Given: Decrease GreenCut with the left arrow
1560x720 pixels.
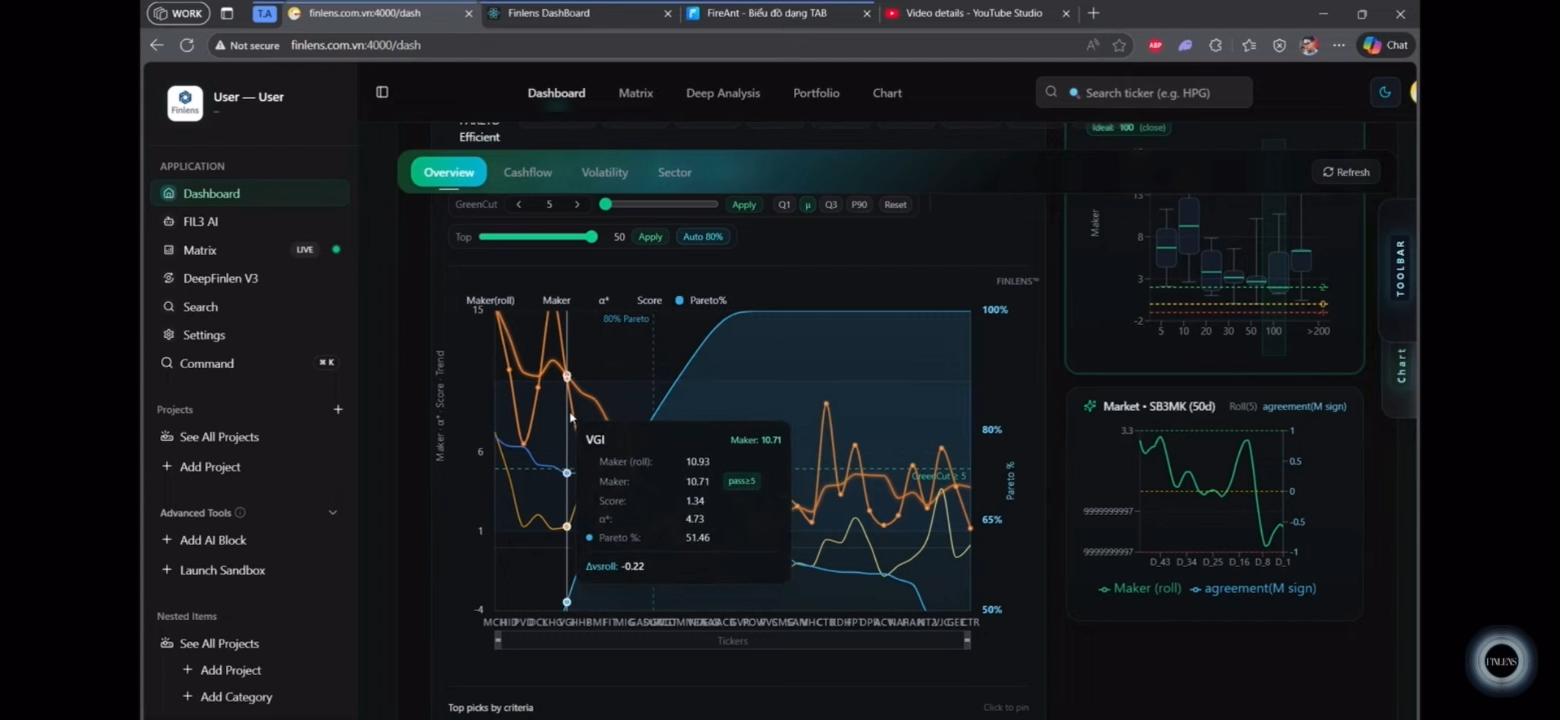Looking at the screenshot, I should point(518,205).
